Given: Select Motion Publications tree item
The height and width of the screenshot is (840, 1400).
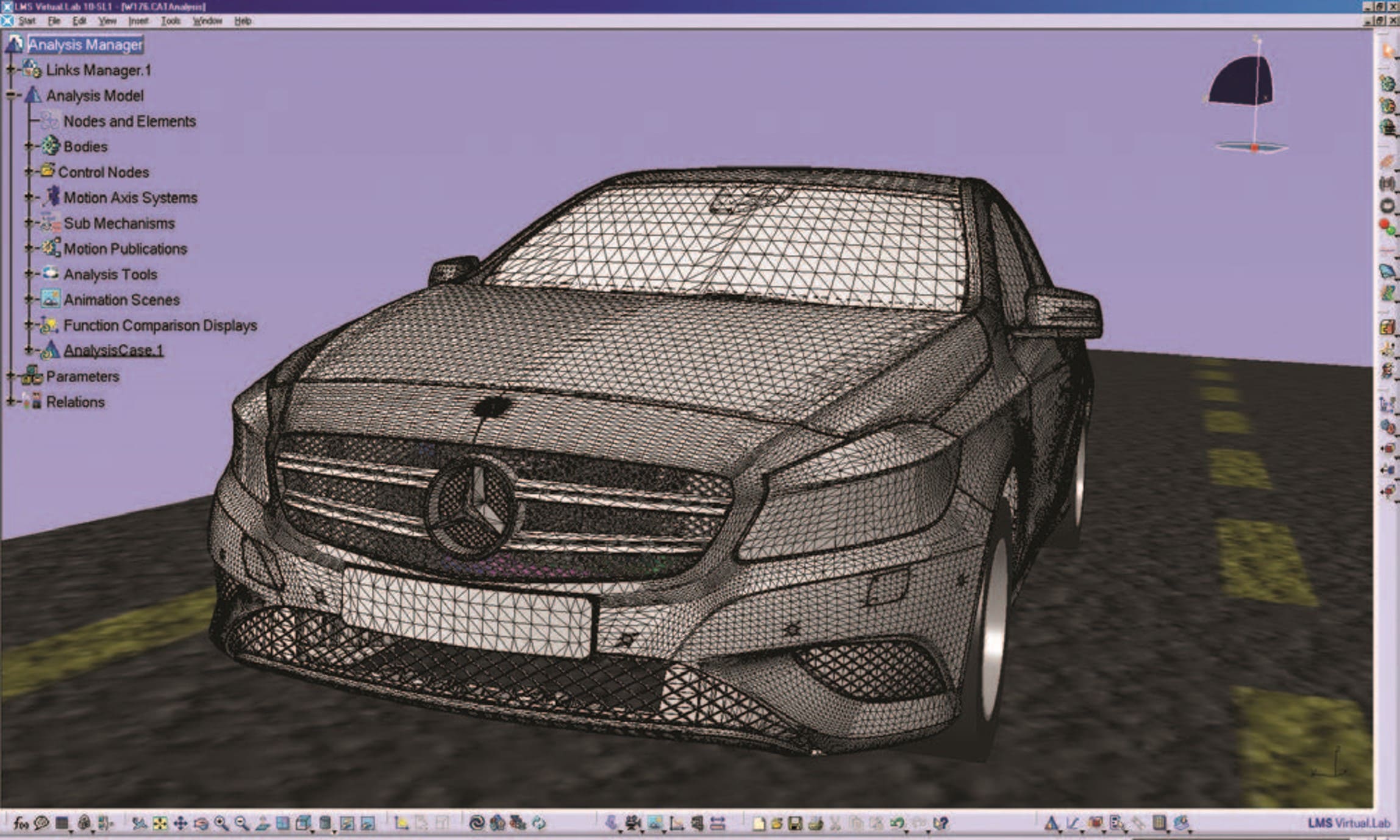Looking at the screenshot, I should tap(125, 249).
